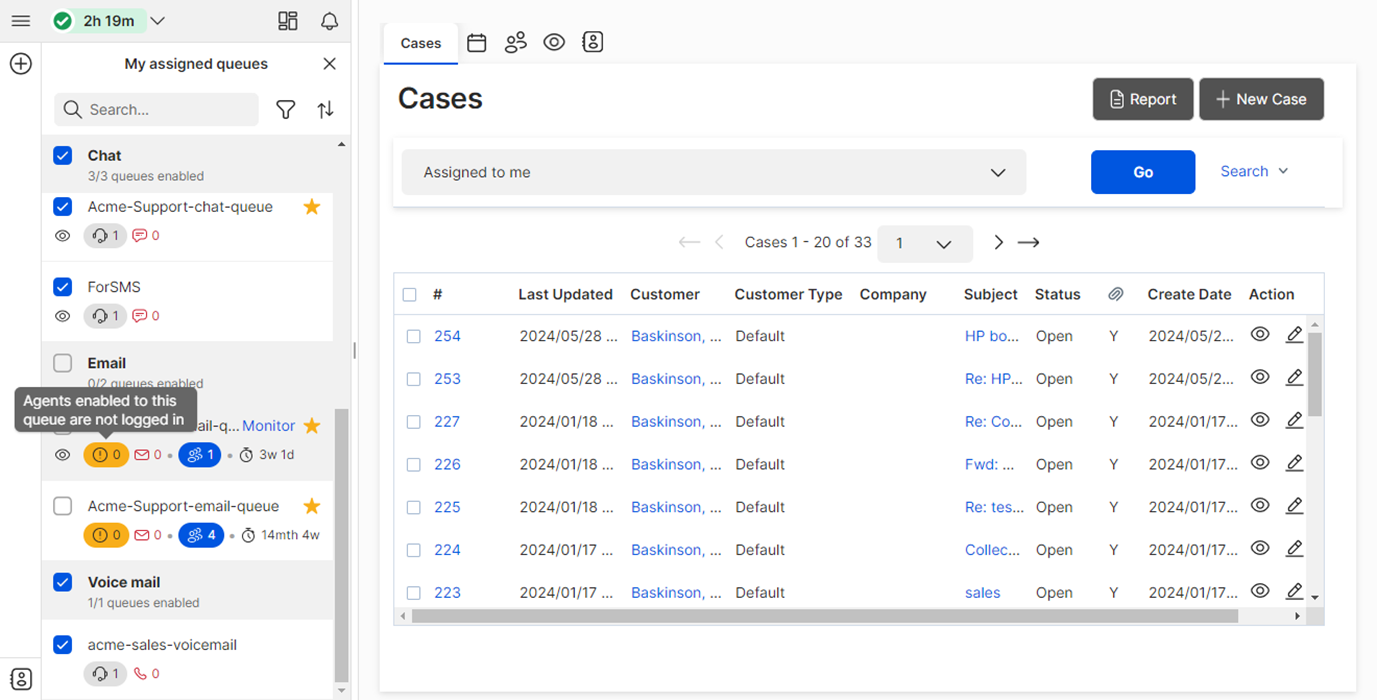
Task: Open the Assigned to me dropdown
Action: point(714,172)
